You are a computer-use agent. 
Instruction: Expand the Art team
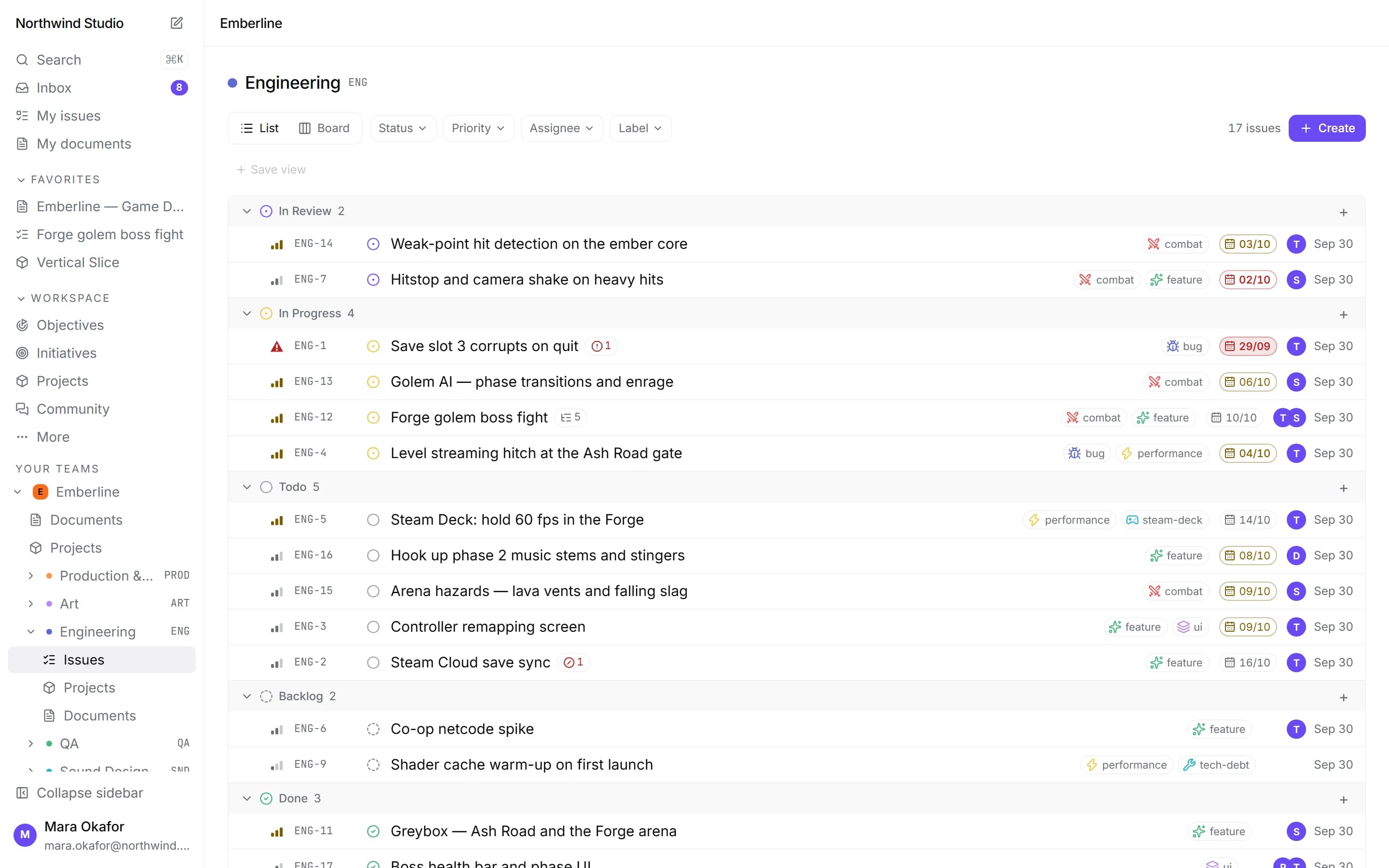tap(31, 604)
